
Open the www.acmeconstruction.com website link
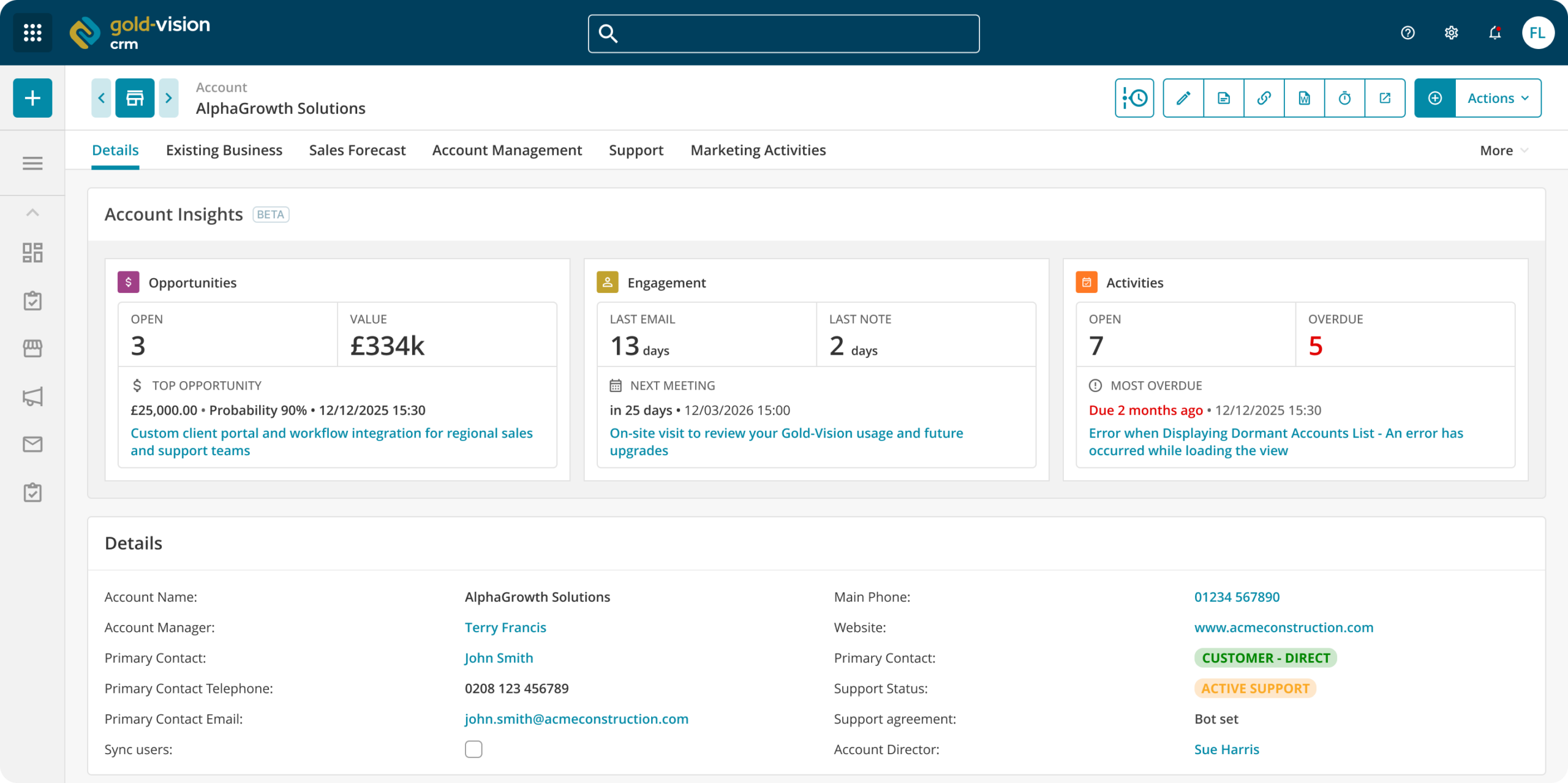pyautogui.click(x=1284, y=627)
